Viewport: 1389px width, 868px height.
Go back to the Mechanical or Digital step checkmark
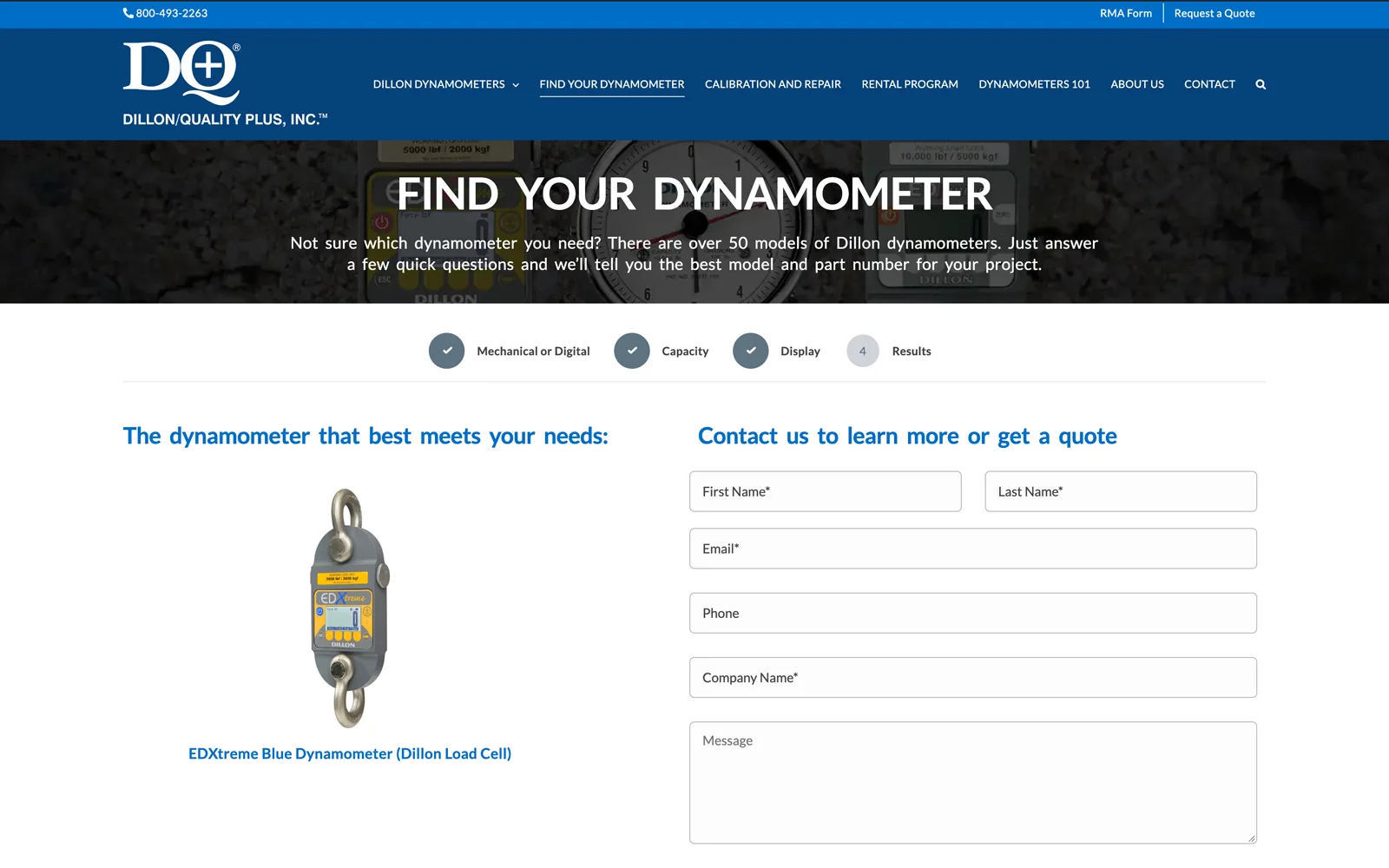coord(447,351)
